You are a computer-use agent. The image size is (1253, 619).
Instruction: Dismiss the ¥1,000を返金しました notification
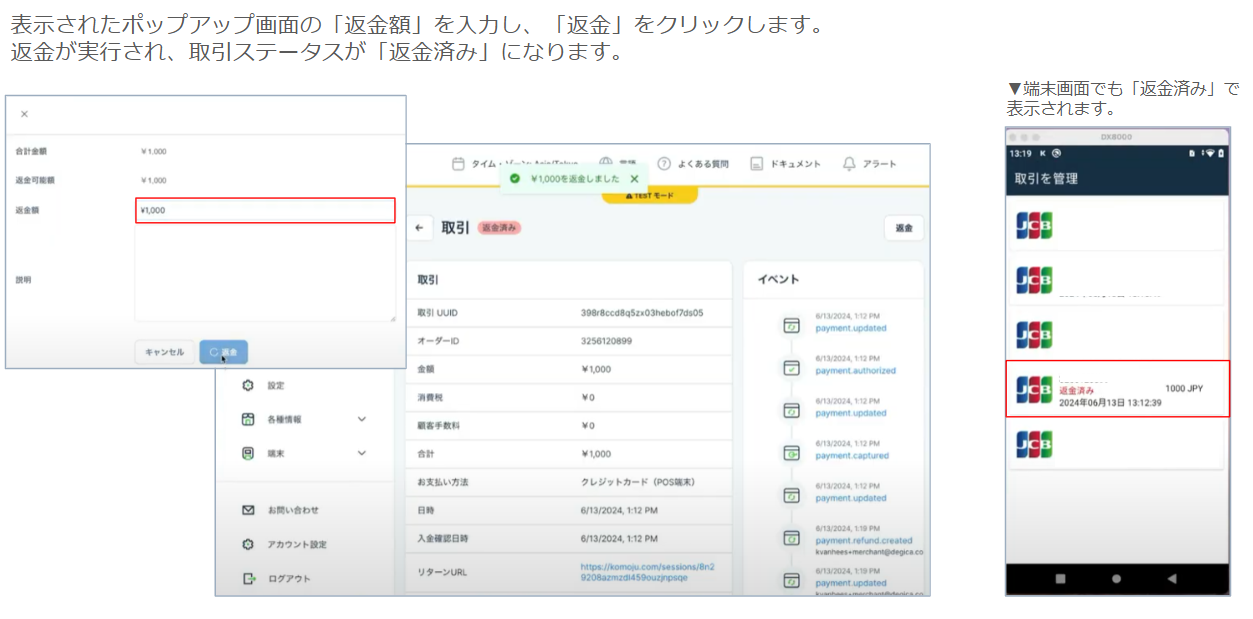click(634, 178)
